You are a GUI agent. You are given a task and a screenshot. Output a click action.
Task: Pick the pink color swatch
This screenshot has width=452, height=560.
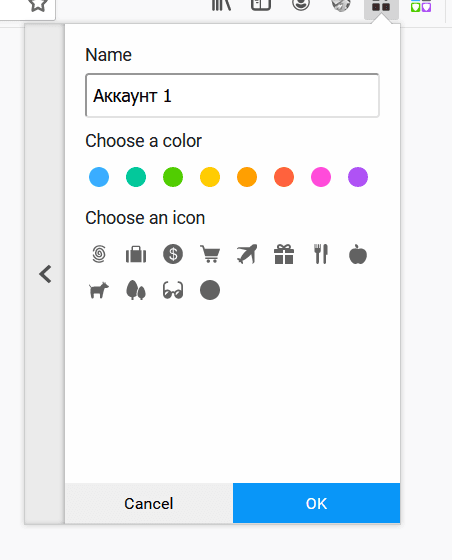pos(321,177)
